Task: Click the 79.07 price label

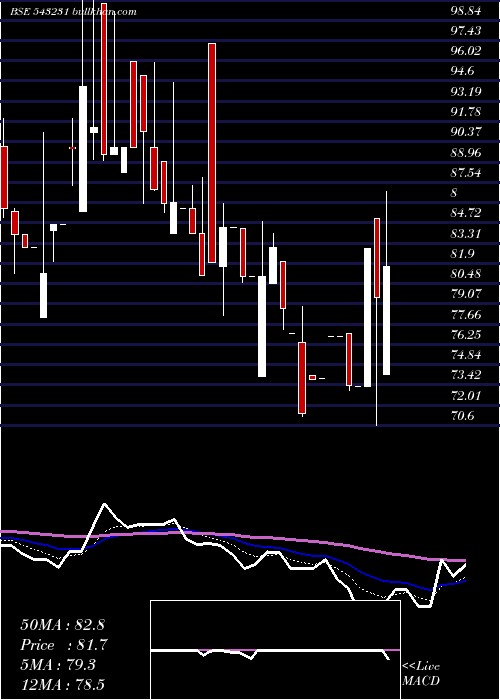Action: [466, 294]
